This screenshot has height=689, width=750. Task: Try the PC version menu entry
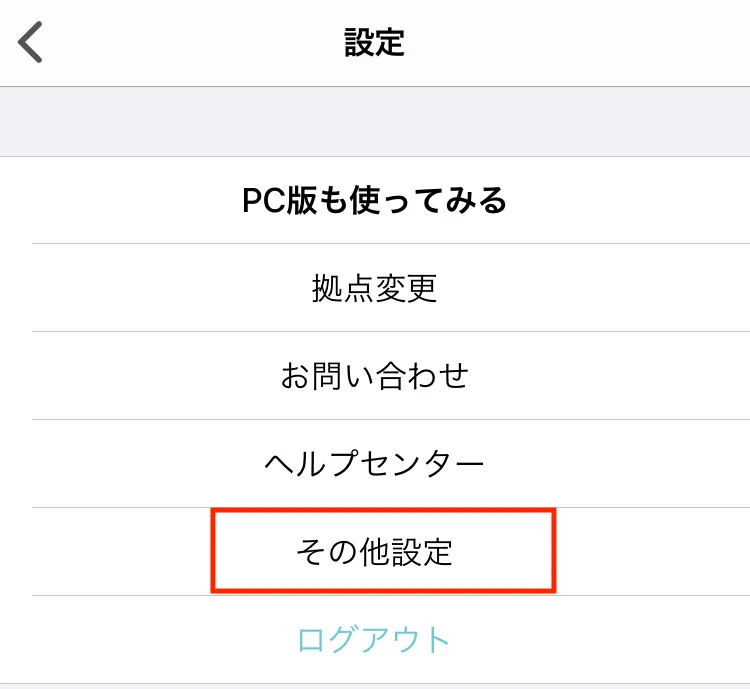pyautogui.click(x=375, y=201)
